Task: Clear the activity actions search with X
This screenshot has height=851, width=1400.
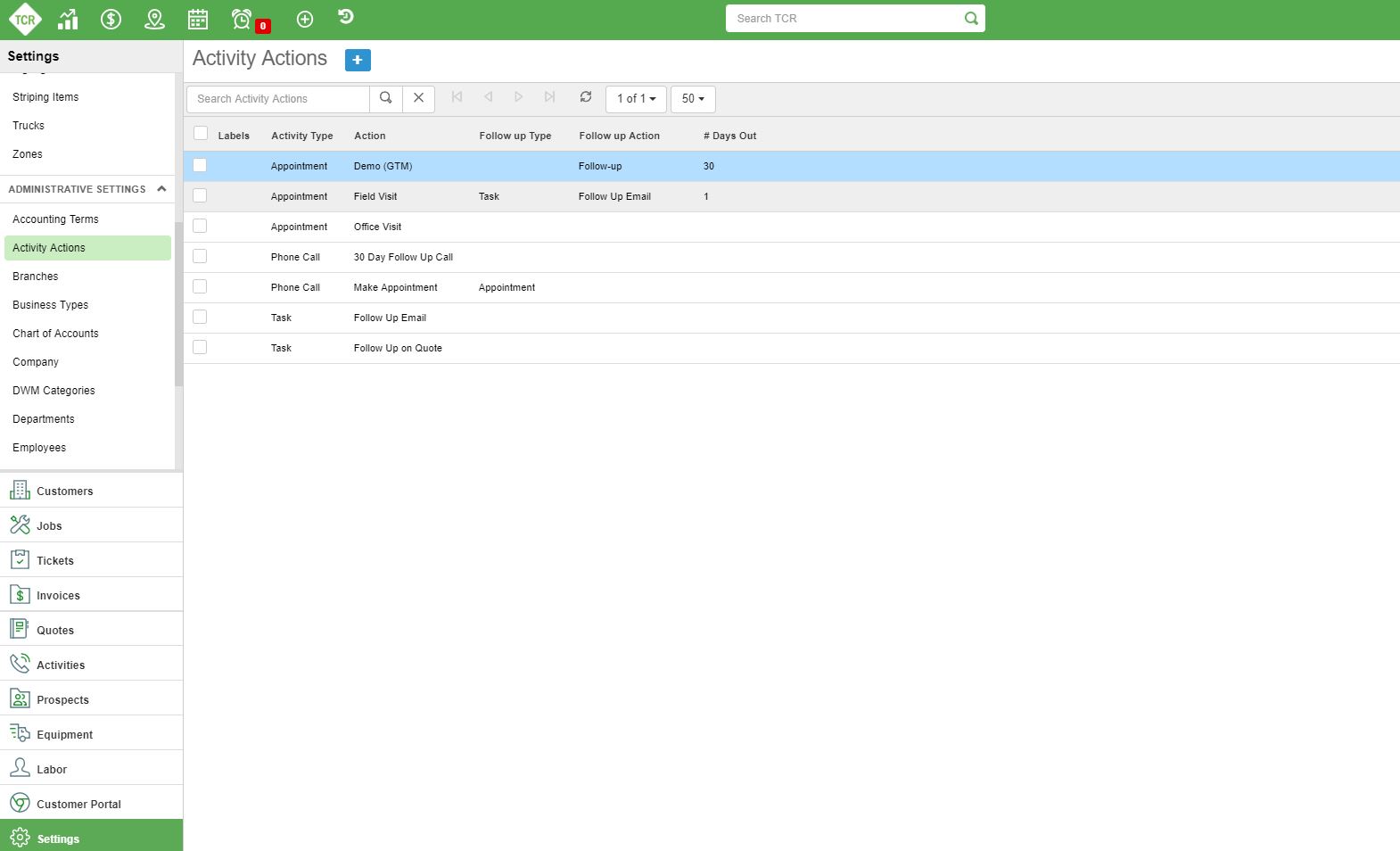Action: tap(418, 98)
